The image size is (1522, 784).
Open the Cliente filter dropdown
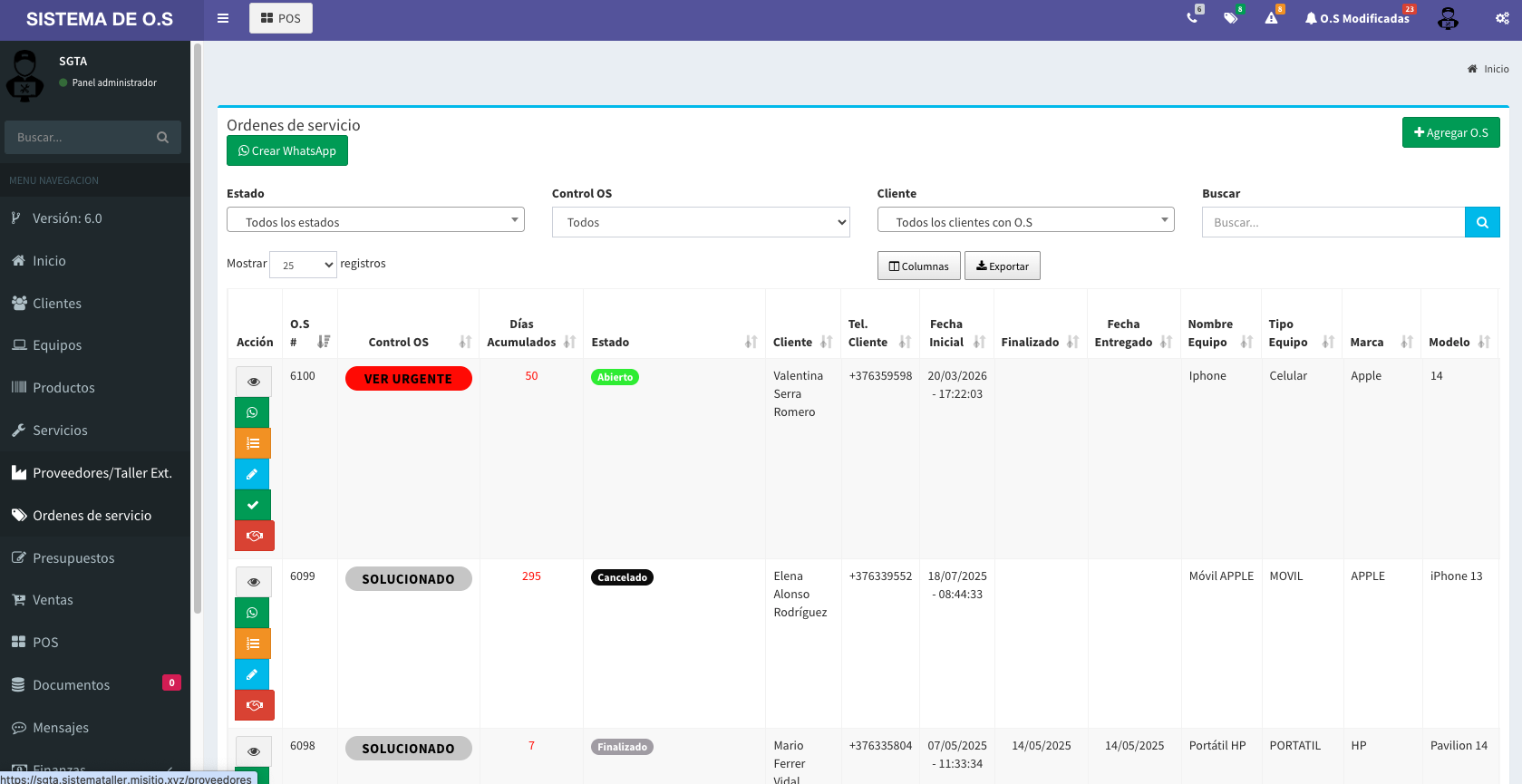click(x=1026, y=221)
